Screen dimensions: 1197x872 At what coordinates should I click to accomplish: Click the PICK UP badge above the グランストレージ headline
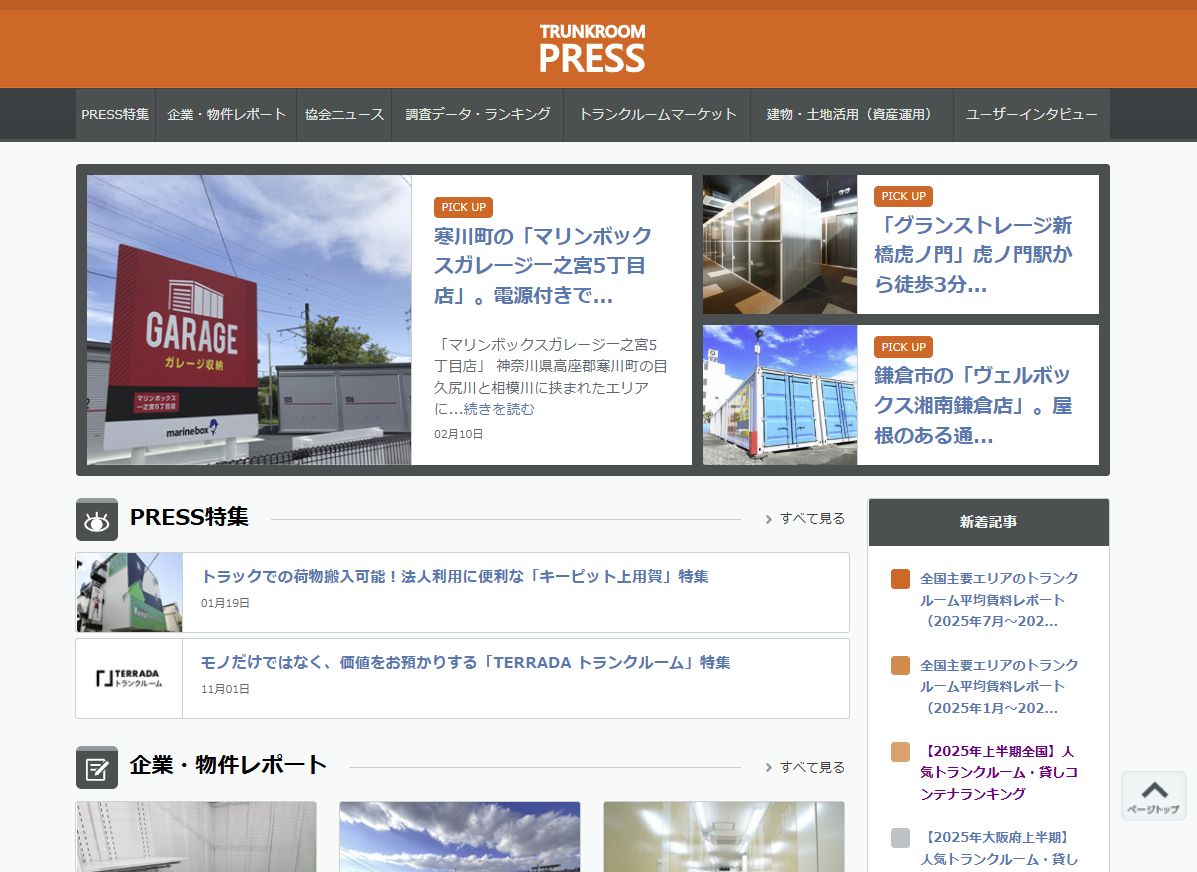coord(903,196)
